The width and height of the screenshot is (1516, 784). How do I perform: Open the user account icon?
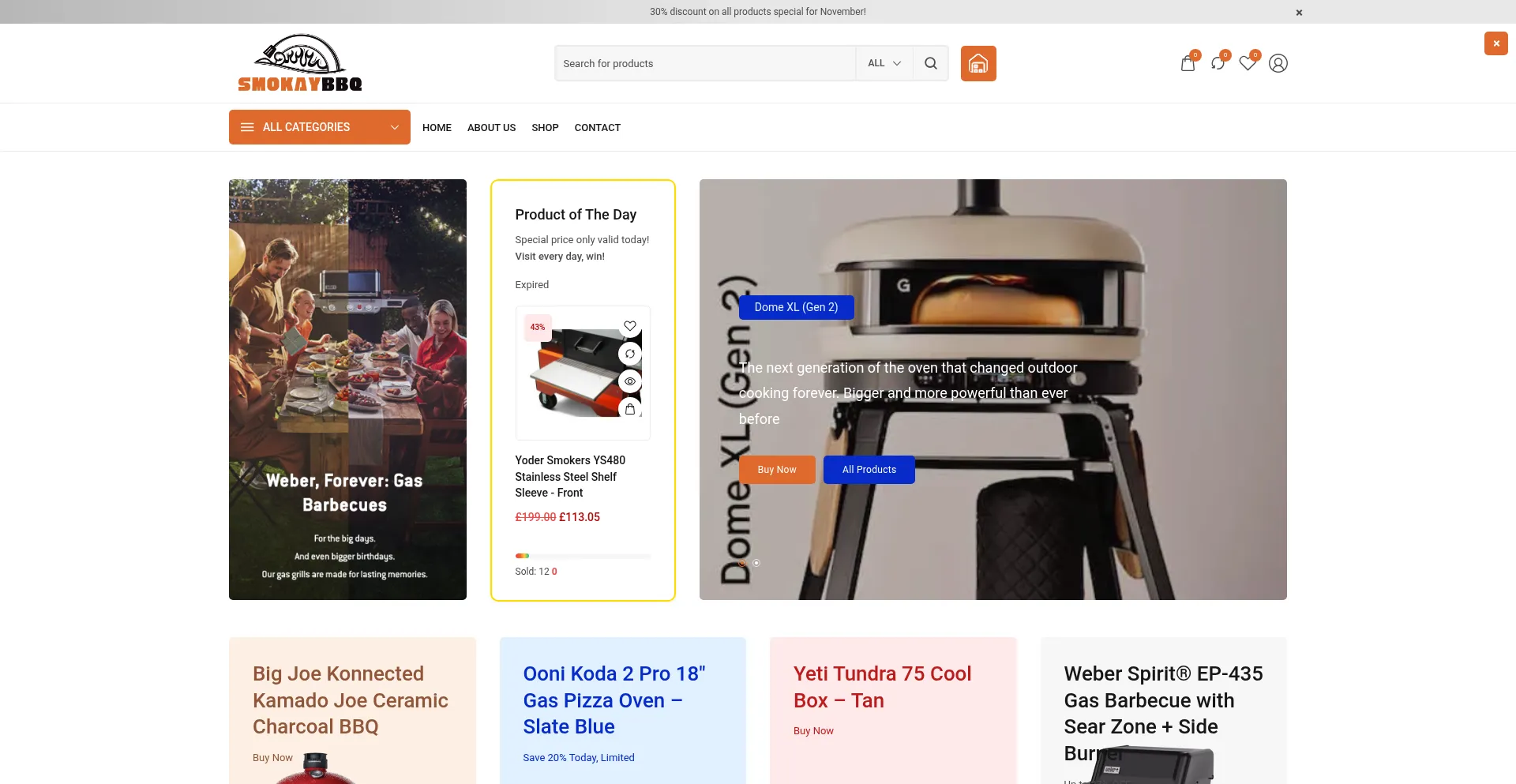coord(1278,63)
